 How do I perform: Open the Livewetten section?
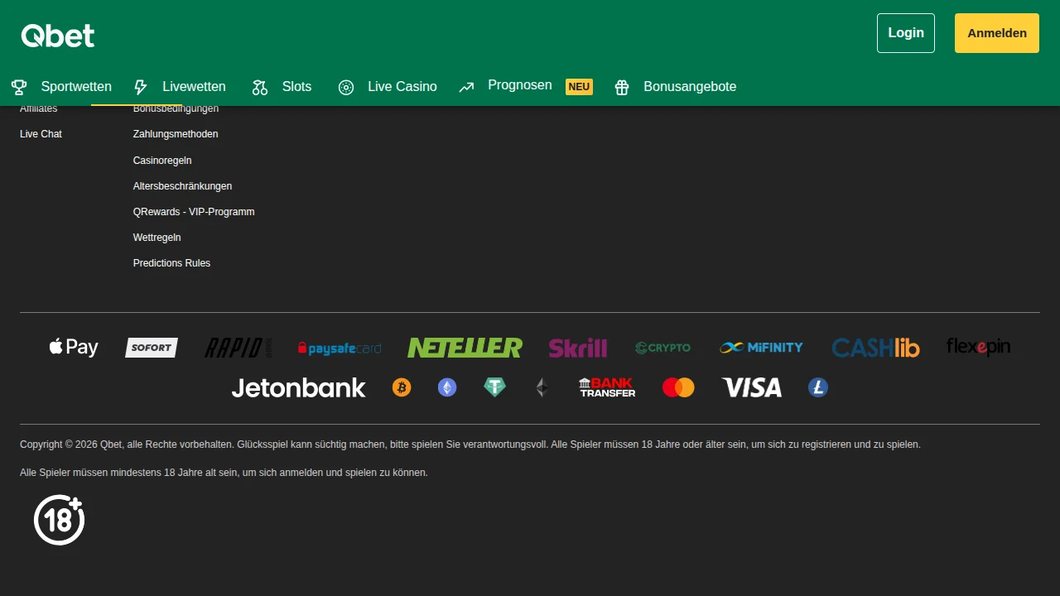194,86
